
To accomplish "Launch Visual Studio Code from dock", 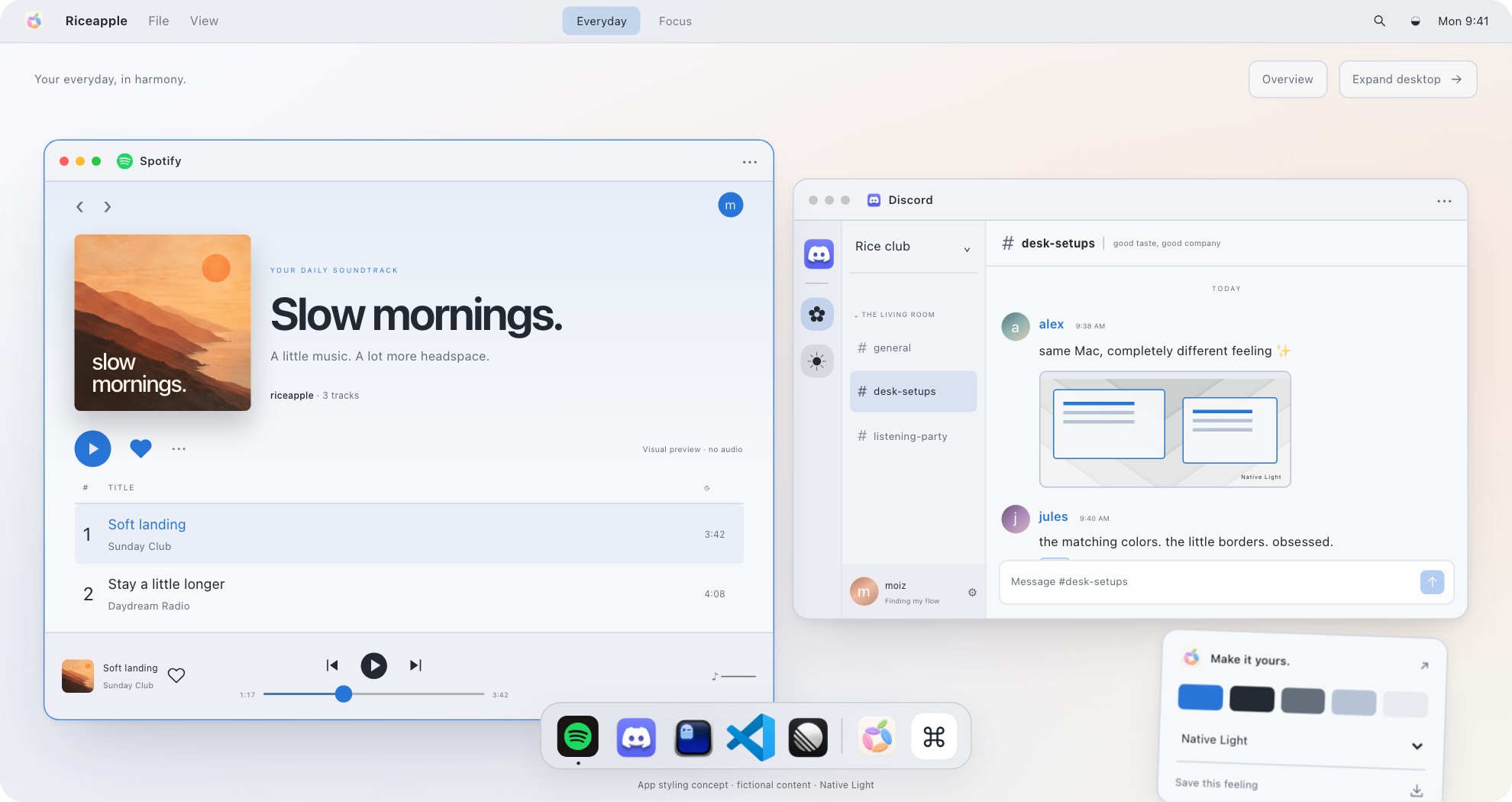I will pos(751,737).
